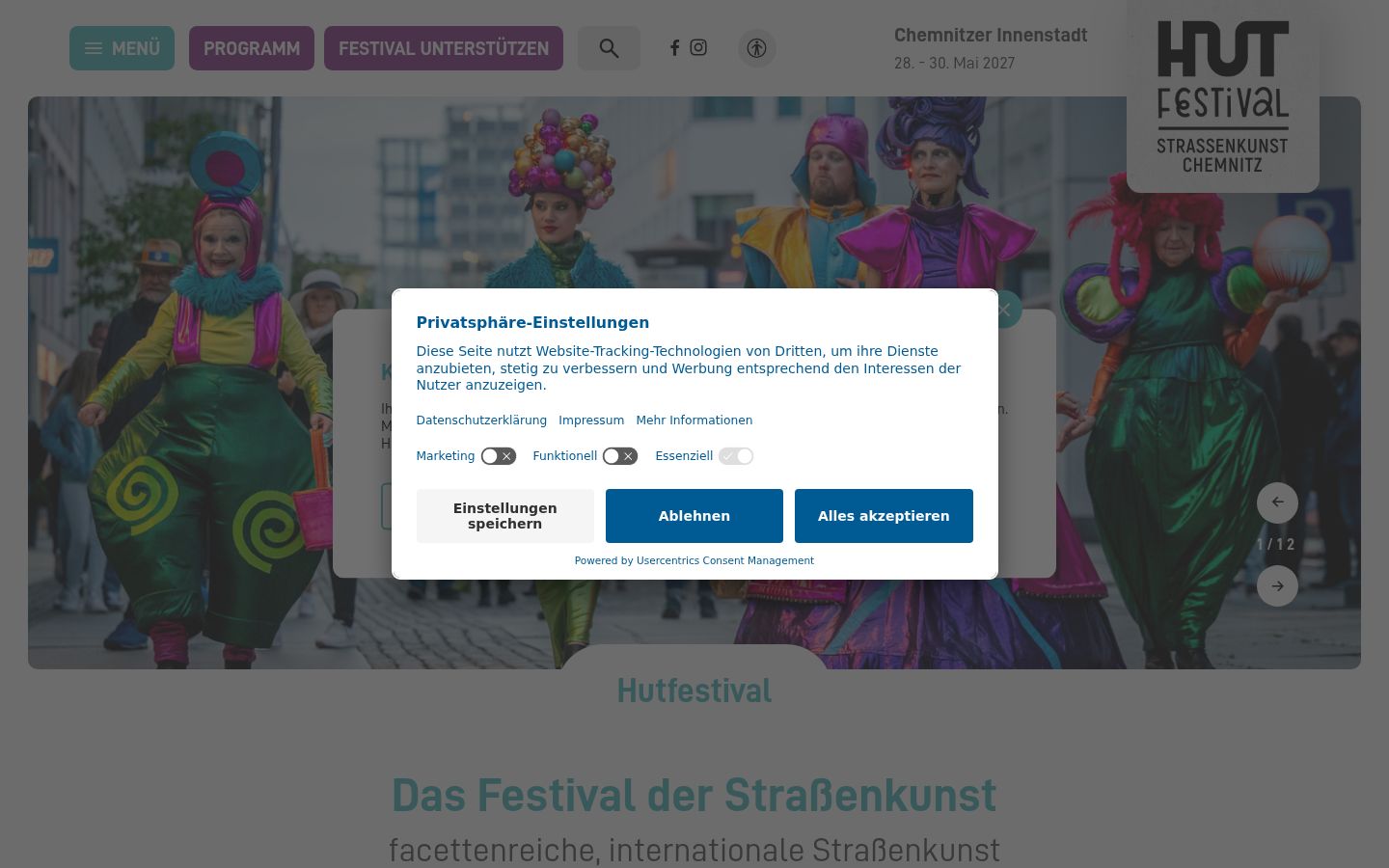Toggle the Funktionell consent switch

620,456
